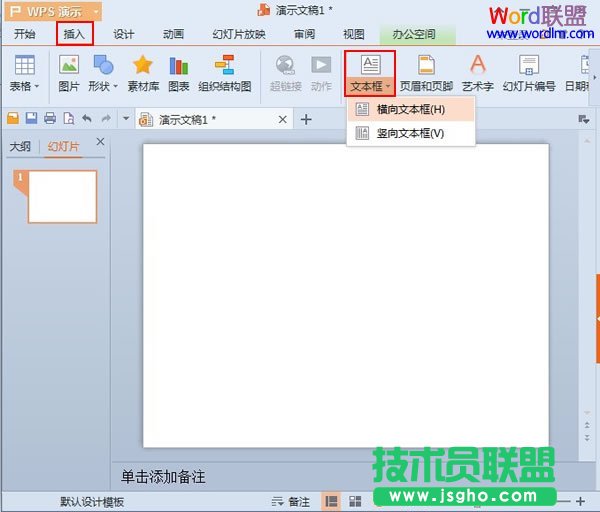
Task: Click 单击添加备注 notes field
Action: 163,477
